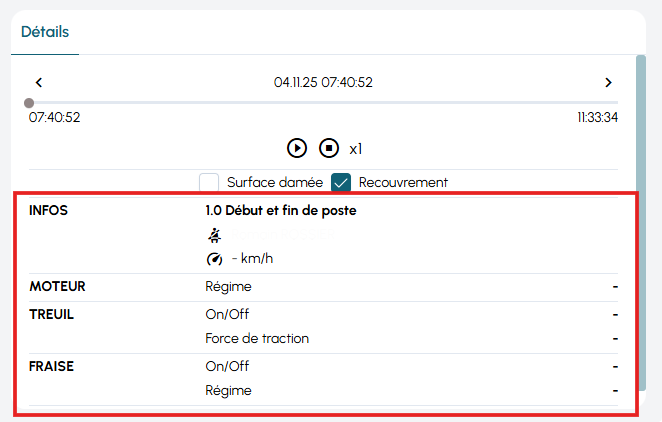Select the Force de traction row
This screenshot has height=422, width=662.
[257, 338]
